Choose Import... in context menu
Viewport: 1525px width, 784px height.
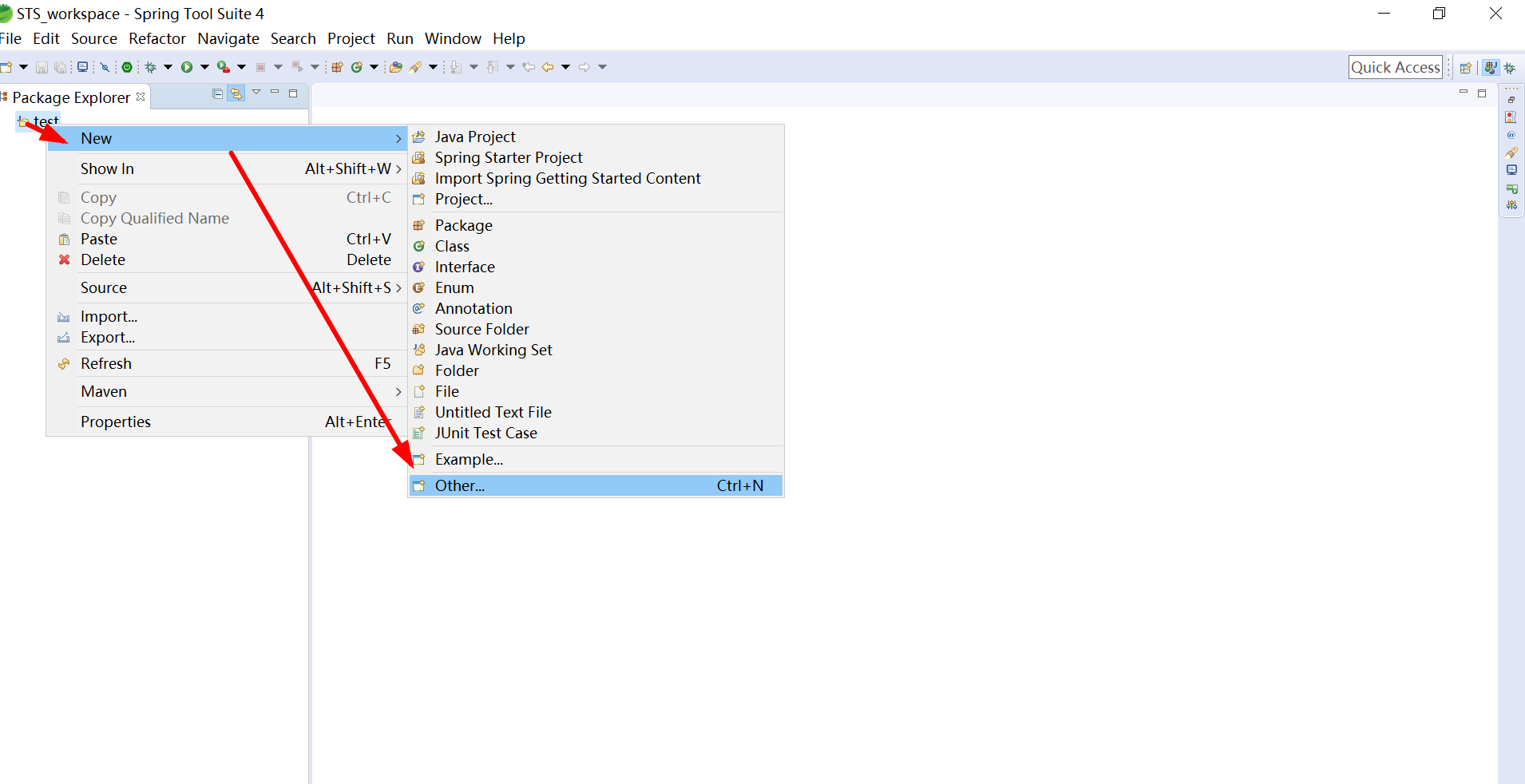click(226, 316)
